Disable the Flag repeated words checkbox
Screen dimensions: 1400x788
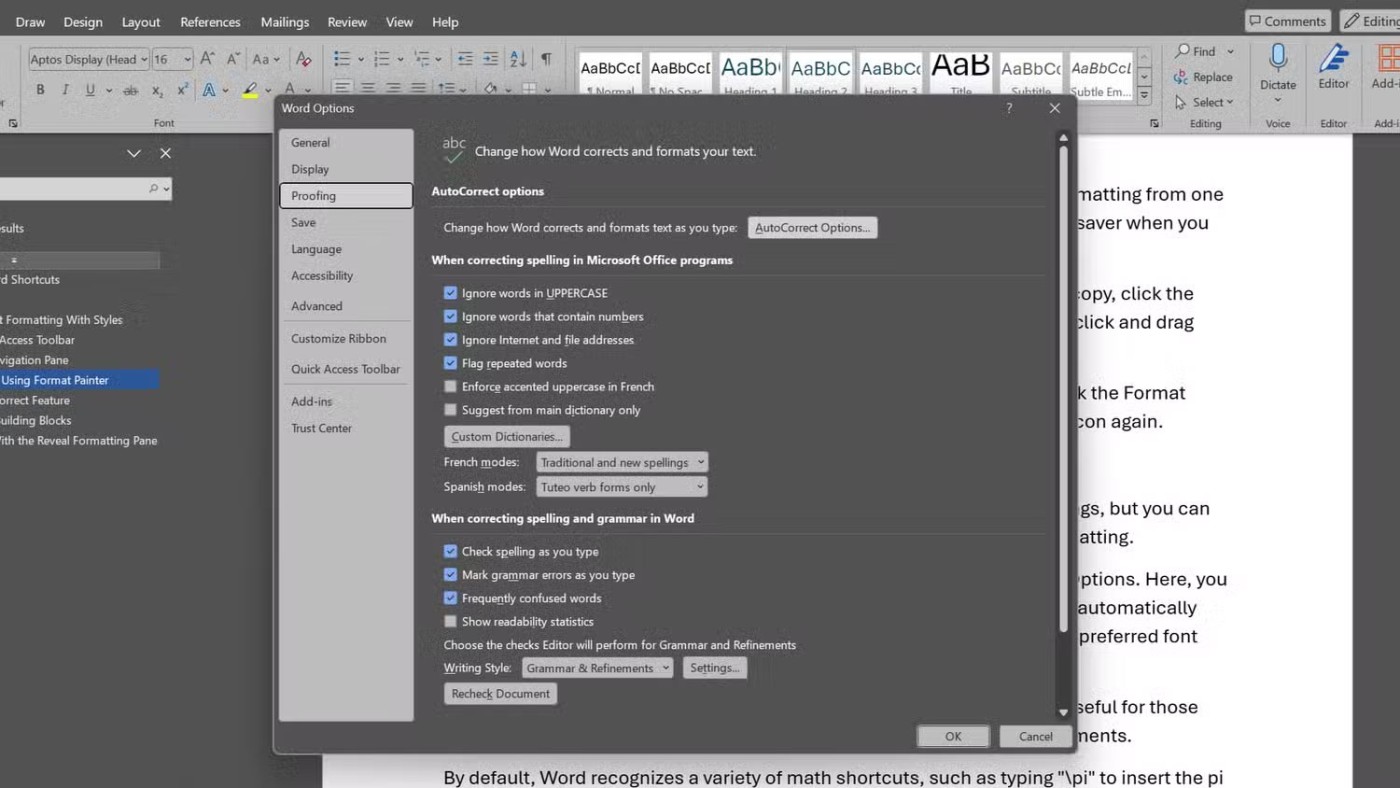tap(450, 363)
